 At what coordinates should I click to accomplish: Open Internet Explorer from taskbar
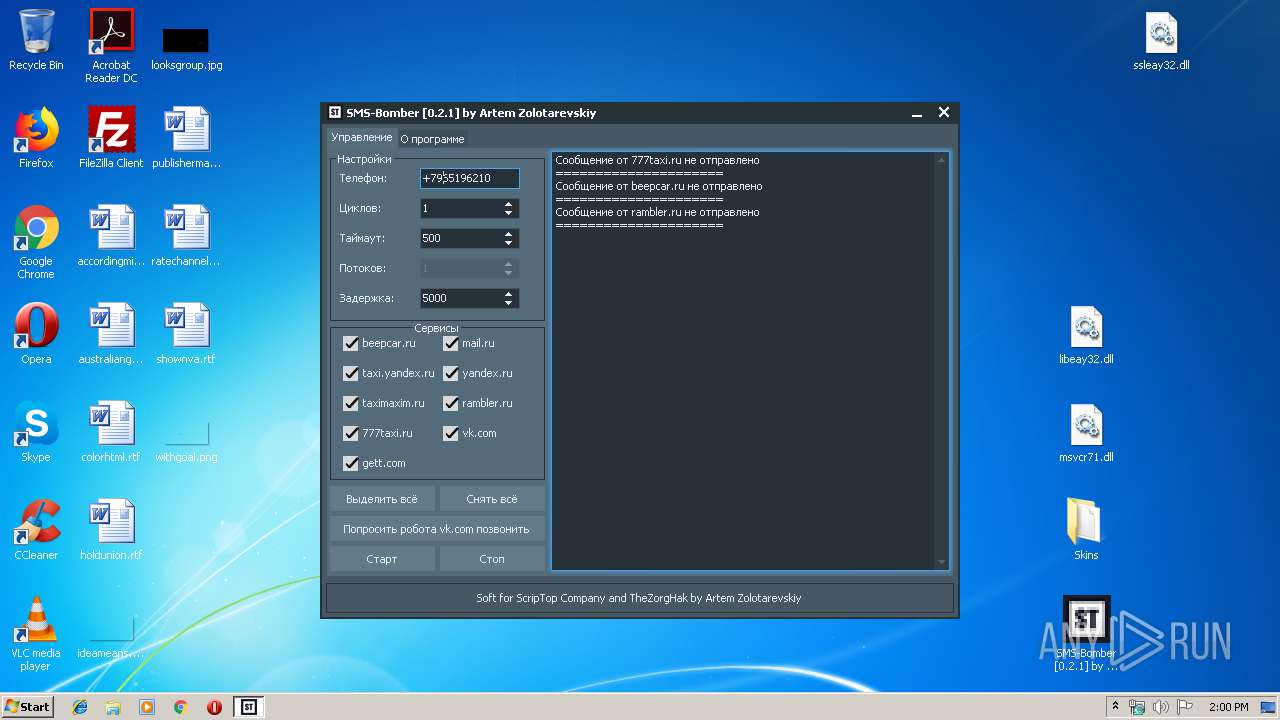[80, 707]
